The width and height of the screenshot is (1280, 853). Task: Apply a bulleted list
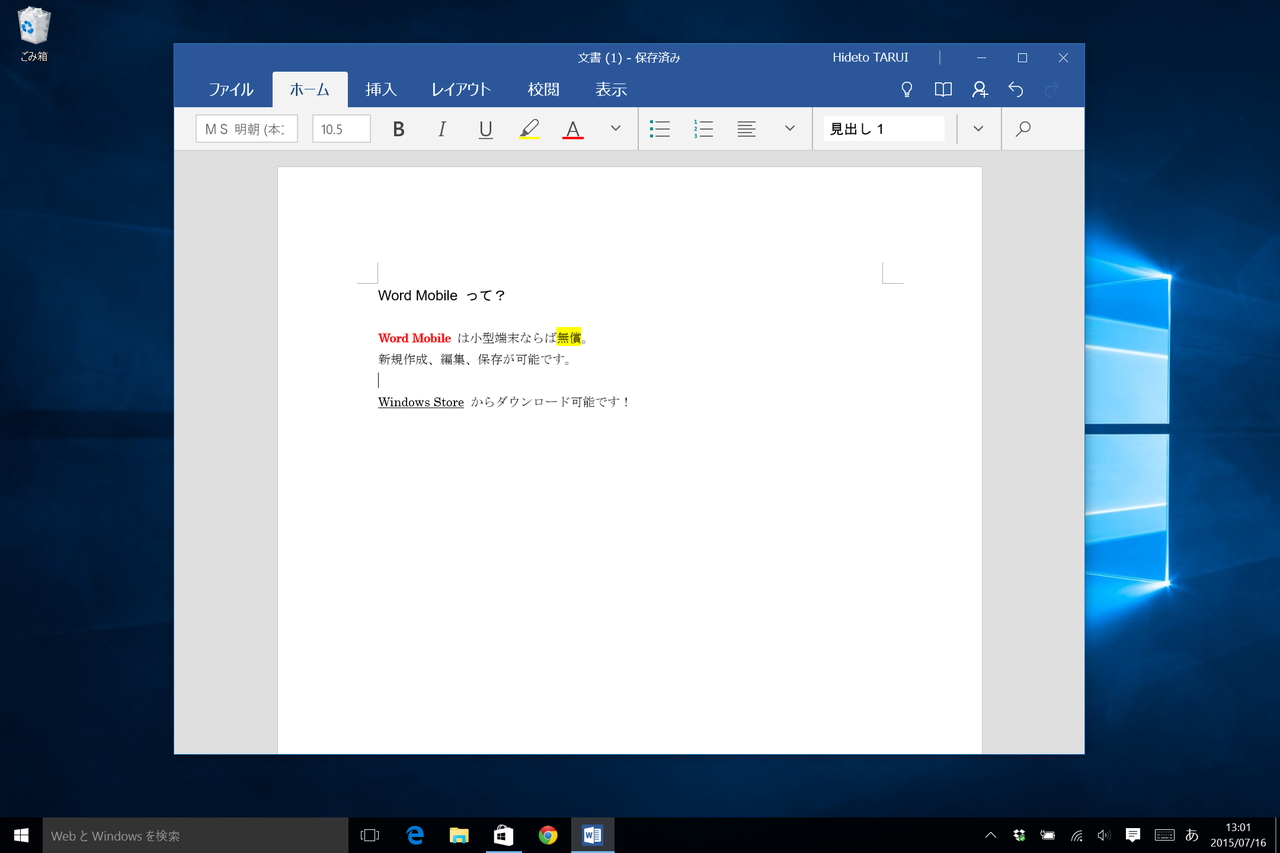[x=659, y=128]
